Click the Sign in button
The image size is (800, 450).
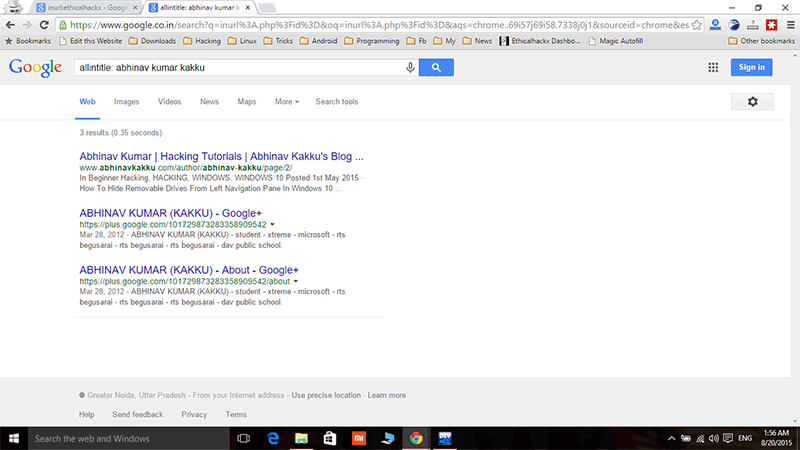point(751,67)
